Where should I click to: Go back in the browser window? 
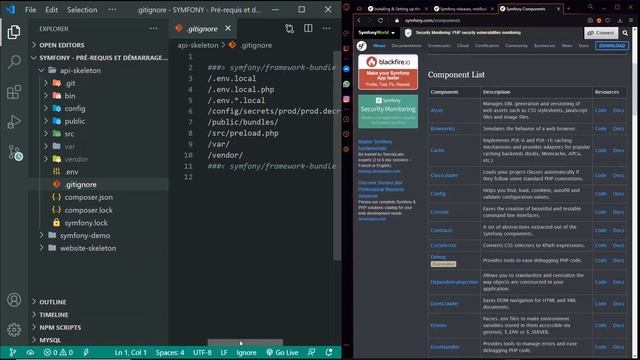coord(359,20)
